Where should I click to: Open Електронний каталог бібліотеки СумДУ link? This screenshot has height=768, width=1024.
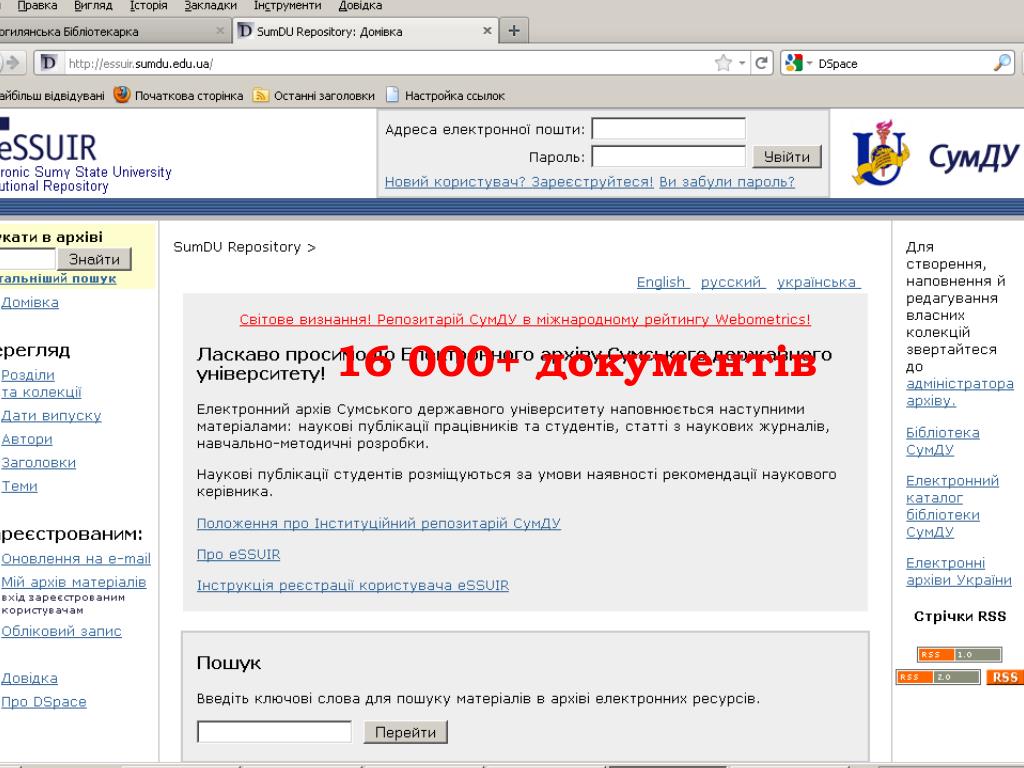(952, 506)
